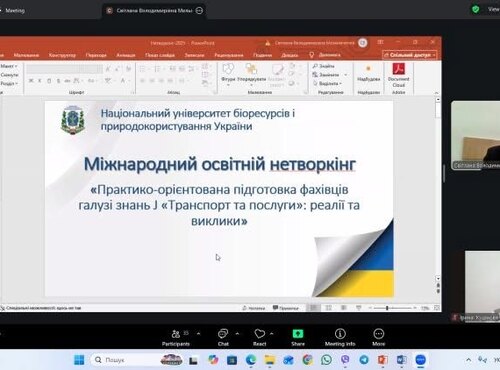Screen dimensions: 500x370
Task: Open the Макет layout dropdown
Action: coord(9,66)
